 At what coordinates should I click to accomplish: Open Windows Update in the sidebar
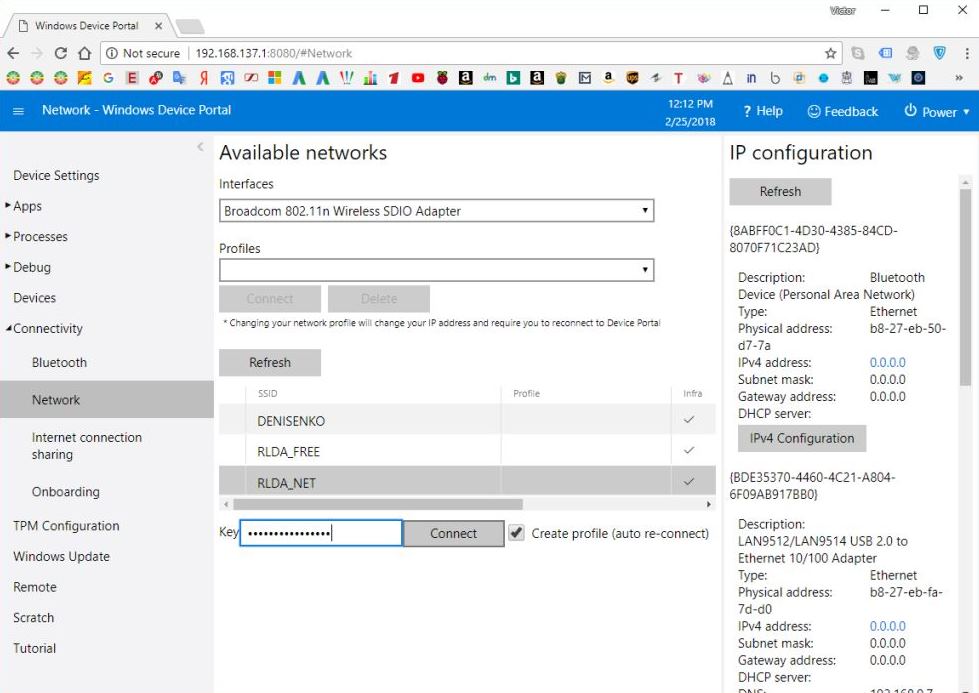[x=61, y=556]
